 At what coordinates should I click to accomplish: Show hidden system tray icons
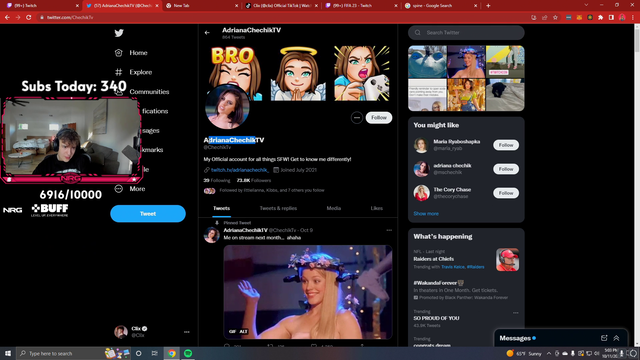coord(549,353)
